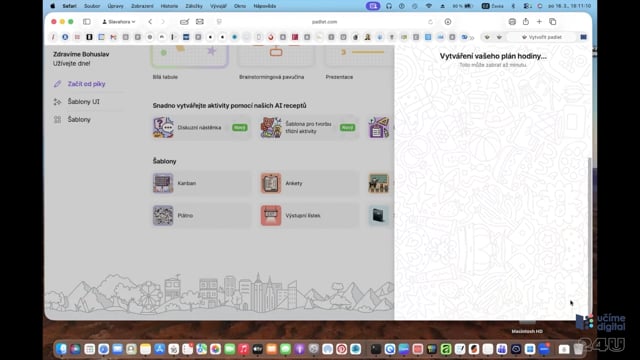640x360 pixels.
Task: Open the Záložky menu
Action: point(194,6)
